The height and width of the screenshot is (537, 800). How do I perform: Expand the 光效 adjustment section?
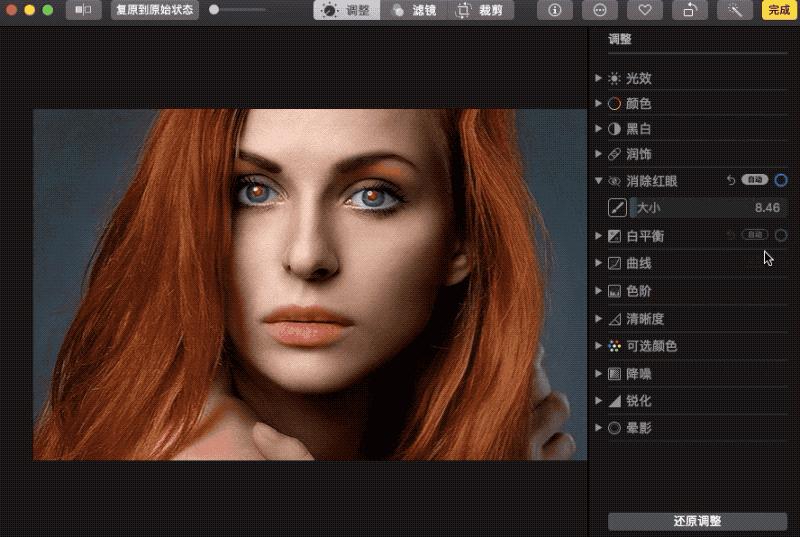(598, 78)
